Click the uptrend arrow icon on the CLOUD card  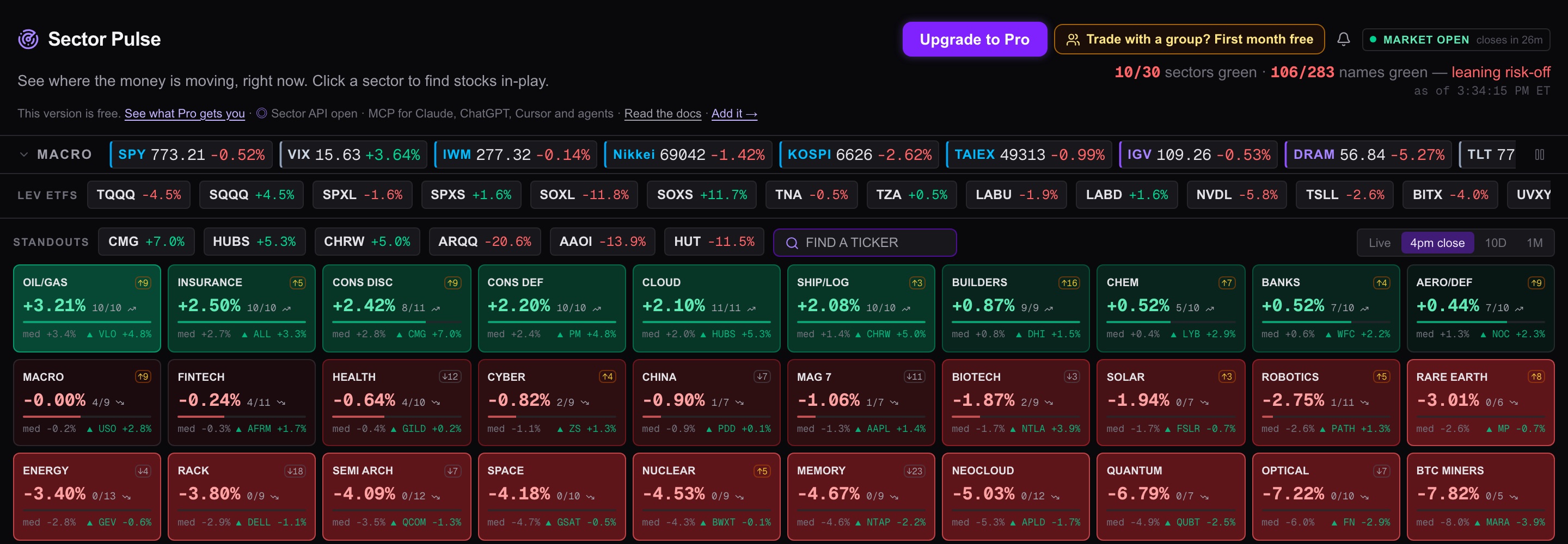point(752,308)
